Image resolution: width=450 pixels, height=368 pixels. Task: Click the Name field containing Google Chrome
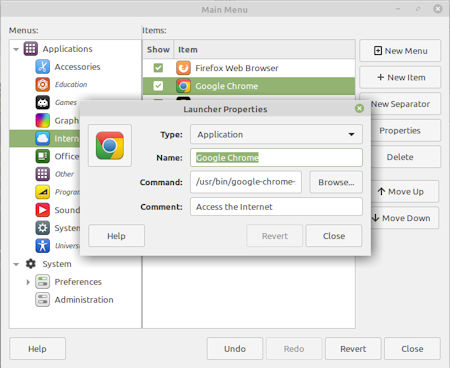[x=276, y=158]
